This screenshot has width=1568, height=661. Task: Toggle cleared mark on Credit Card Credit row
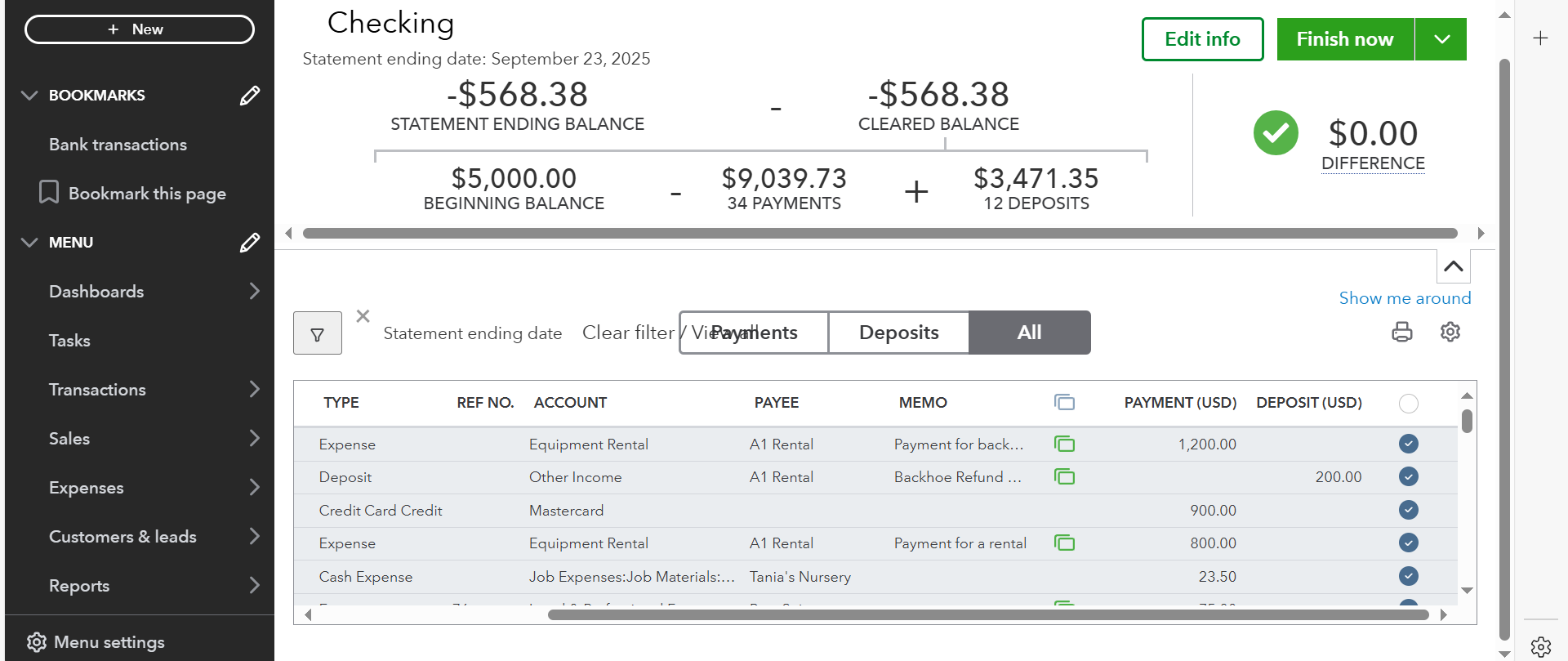click(1408, 510)
